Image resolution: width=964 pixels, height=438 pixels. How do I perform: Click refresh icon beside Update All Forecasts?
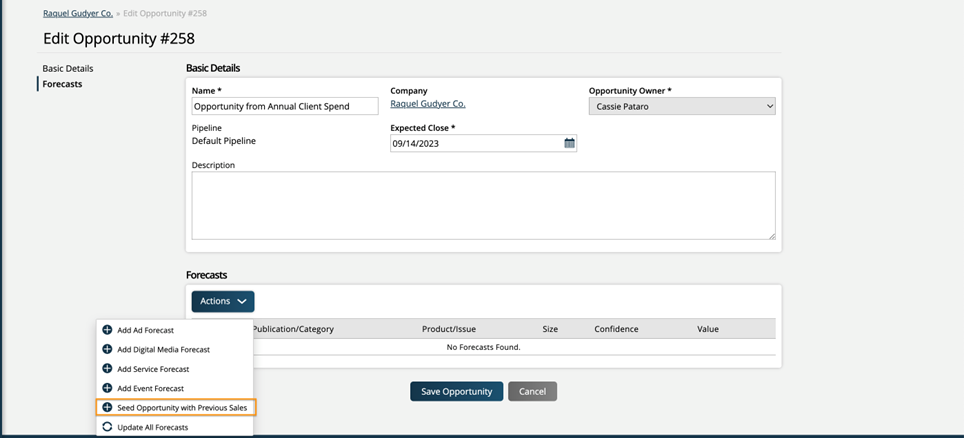pyautogui.click(x=107, y=427)
